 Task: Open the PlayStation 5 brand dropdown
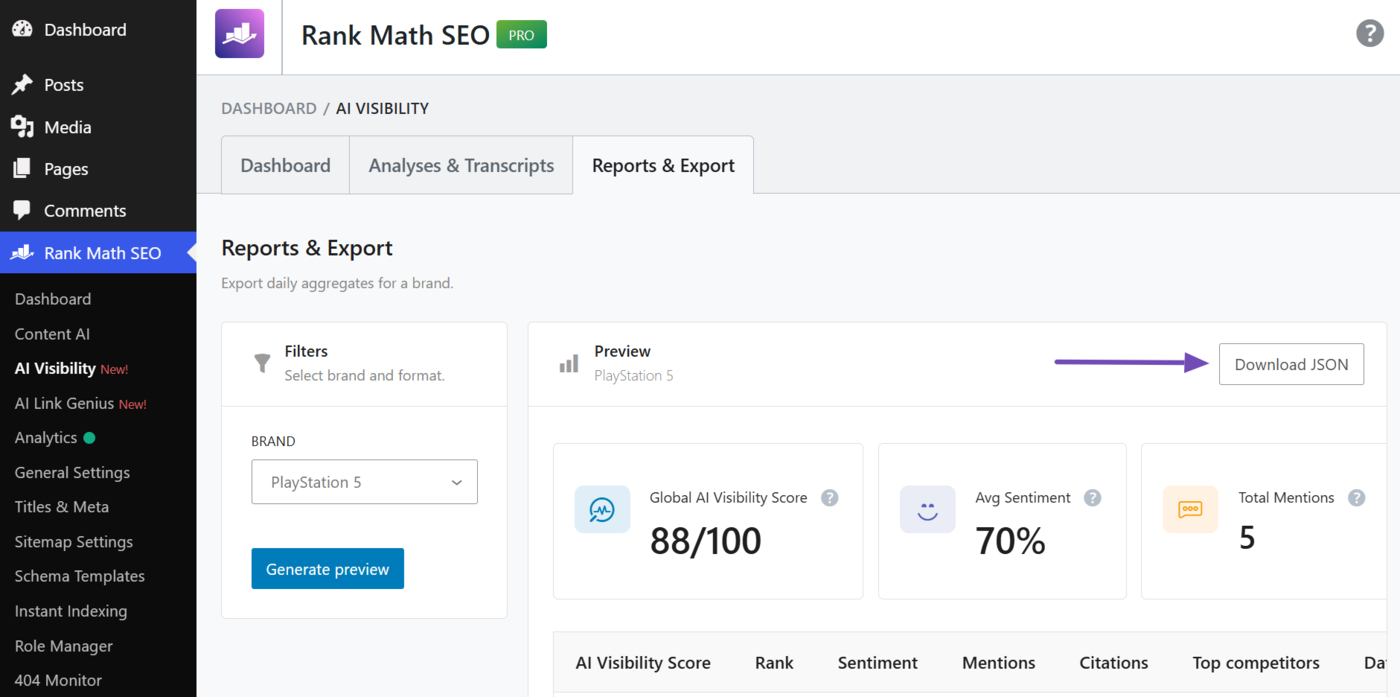click(364, 482)
